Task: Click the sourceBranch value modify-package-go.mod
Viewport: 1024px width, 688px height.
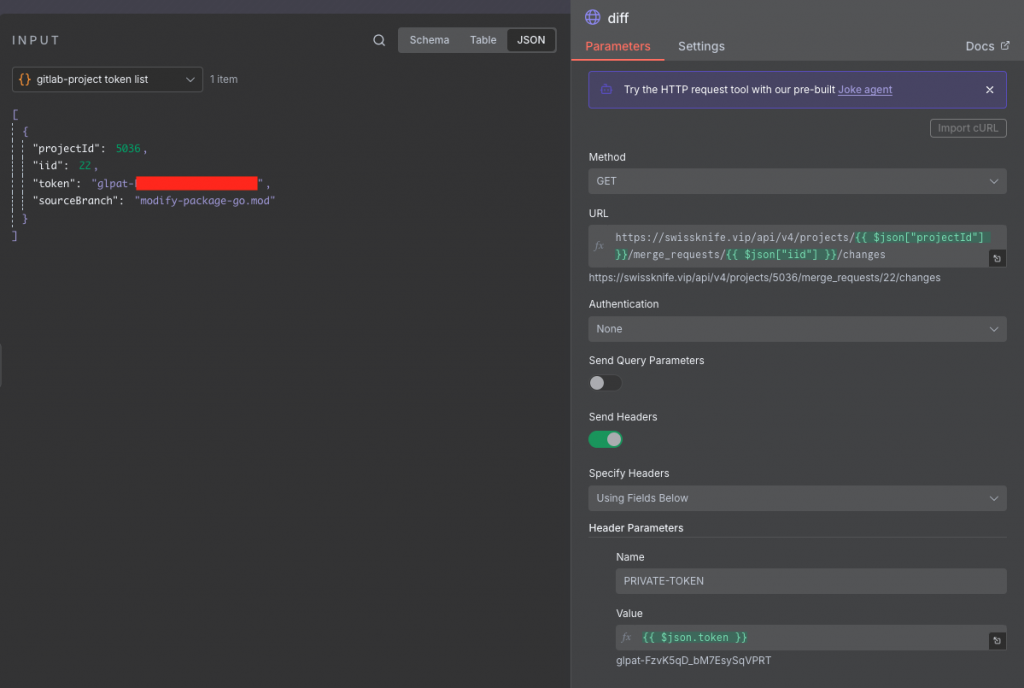Action: pyautogui.click(x=204, y=200)
